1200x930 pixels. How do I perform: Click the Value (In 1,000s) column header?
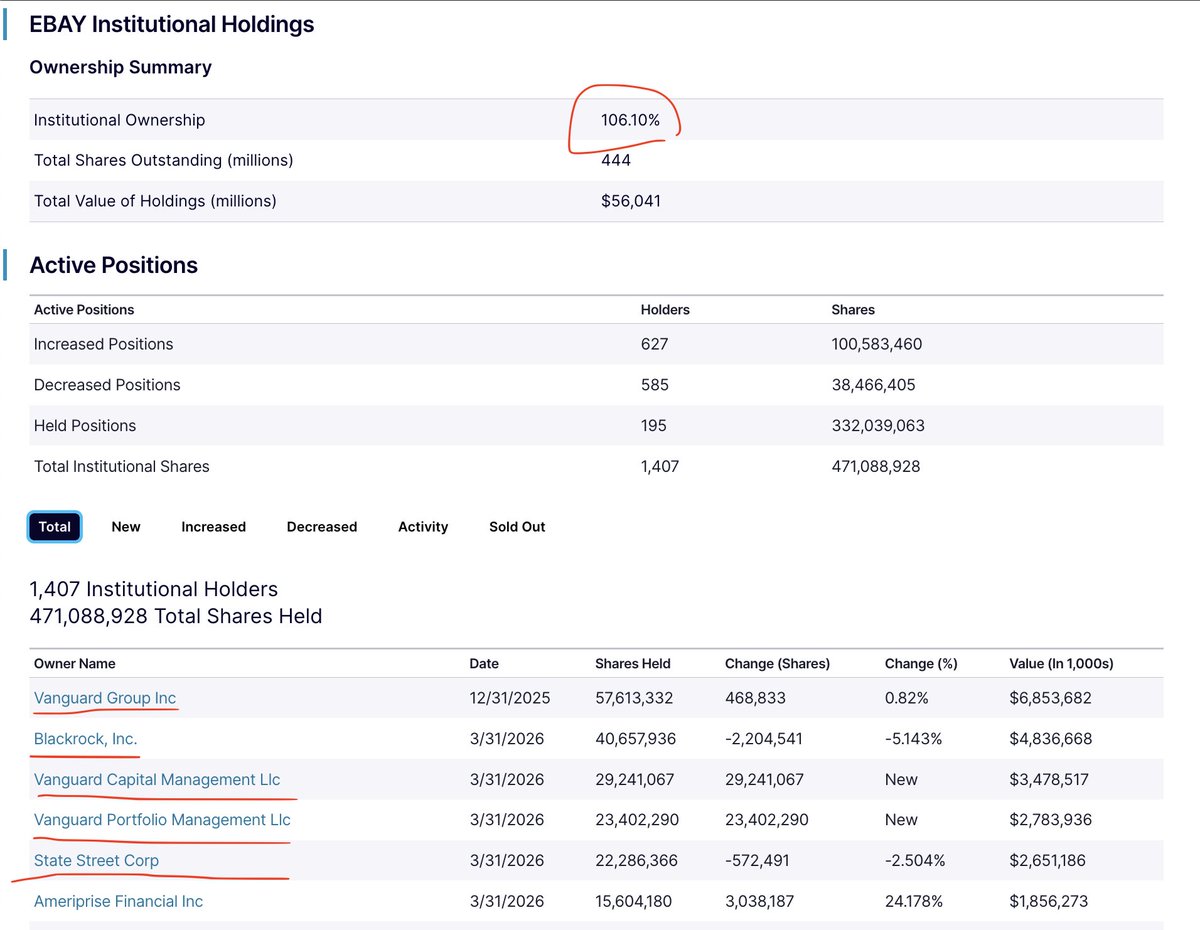pyautogui.click(x=1062, y=664)
